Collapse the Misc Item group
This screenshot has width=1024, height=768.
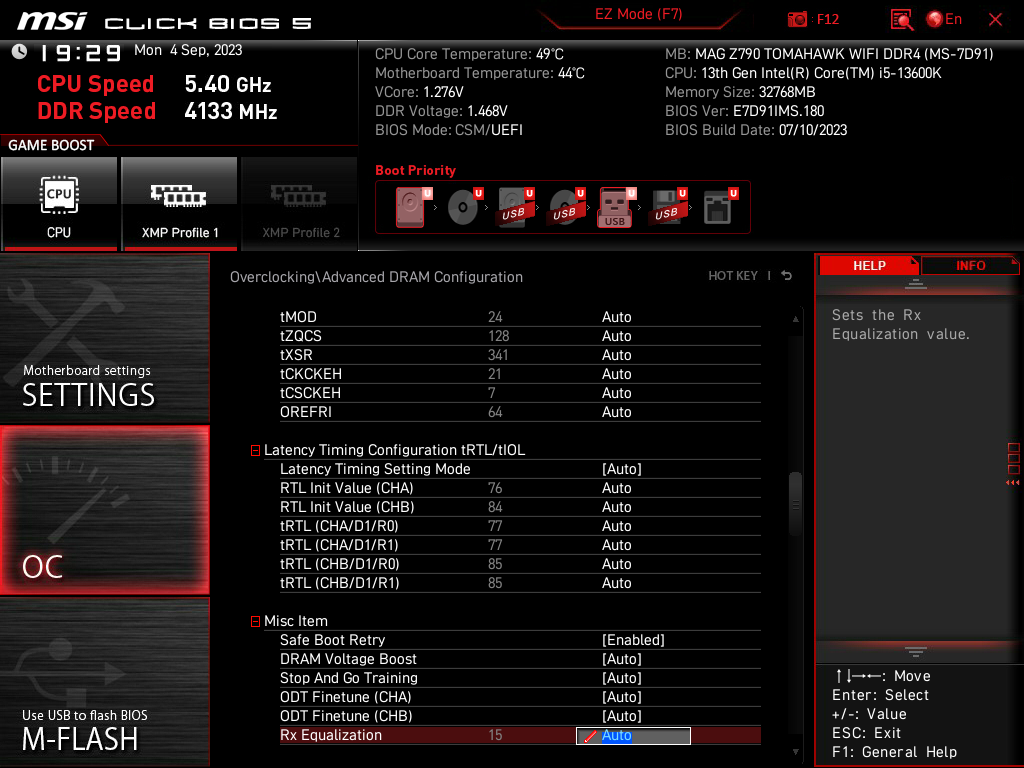pyautogui.click(x=255, y=621)
